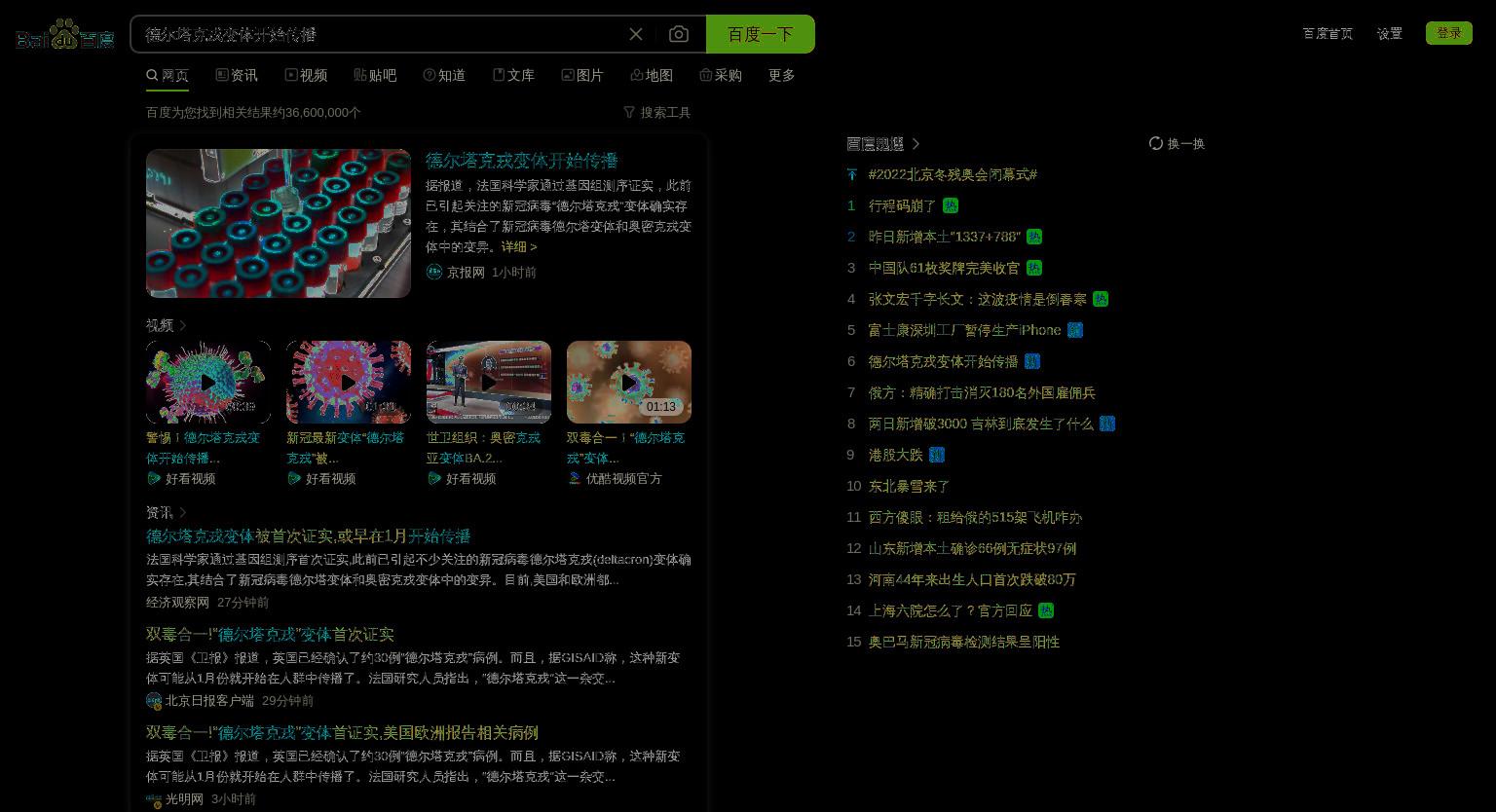Focus the search input field
This screenshot has width=1496, height=812.
(380, 34)
